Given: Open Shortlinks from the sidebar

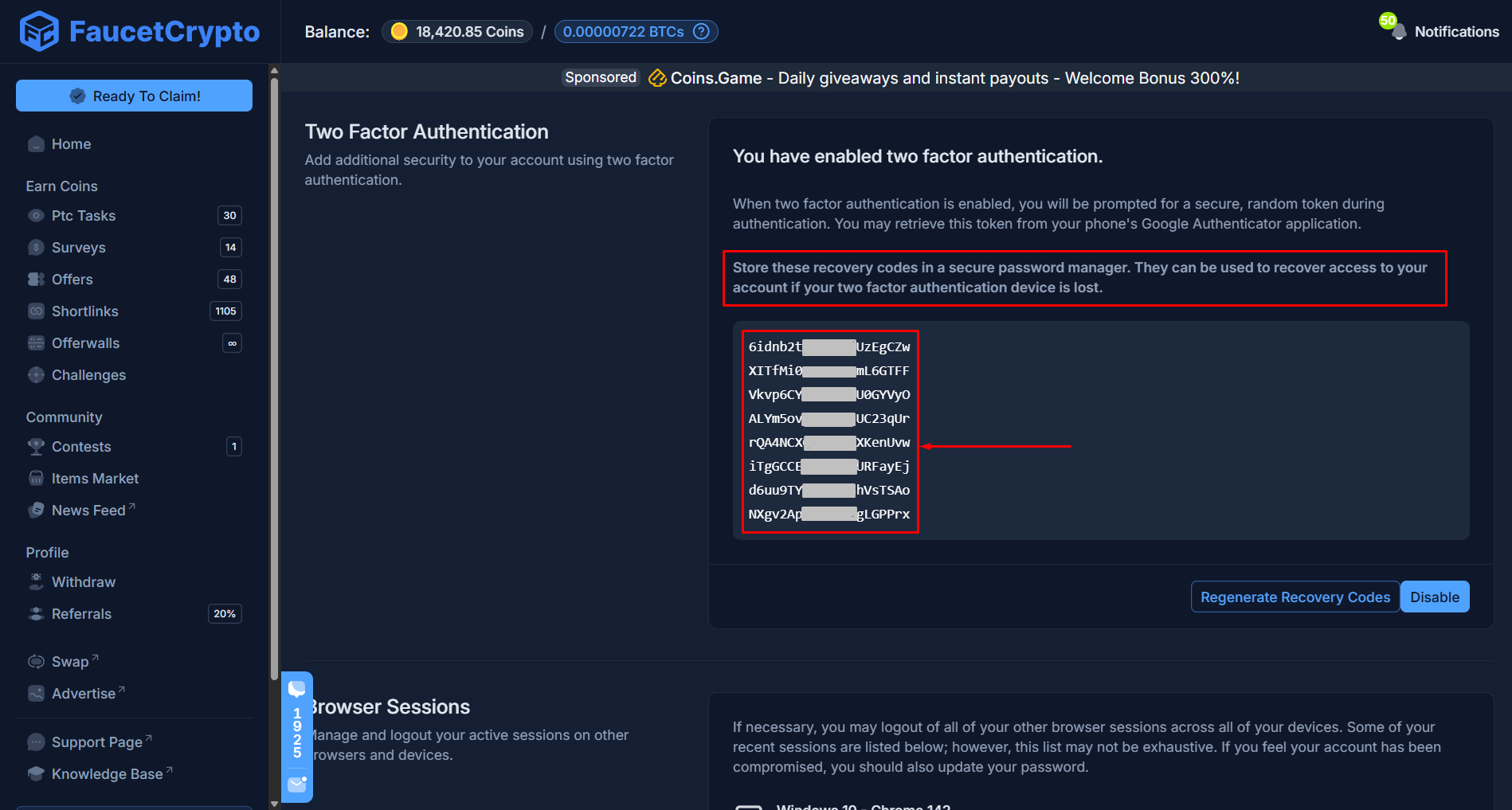Looking at the screenshot, I should pyautogui.click(x=84, y=311).
